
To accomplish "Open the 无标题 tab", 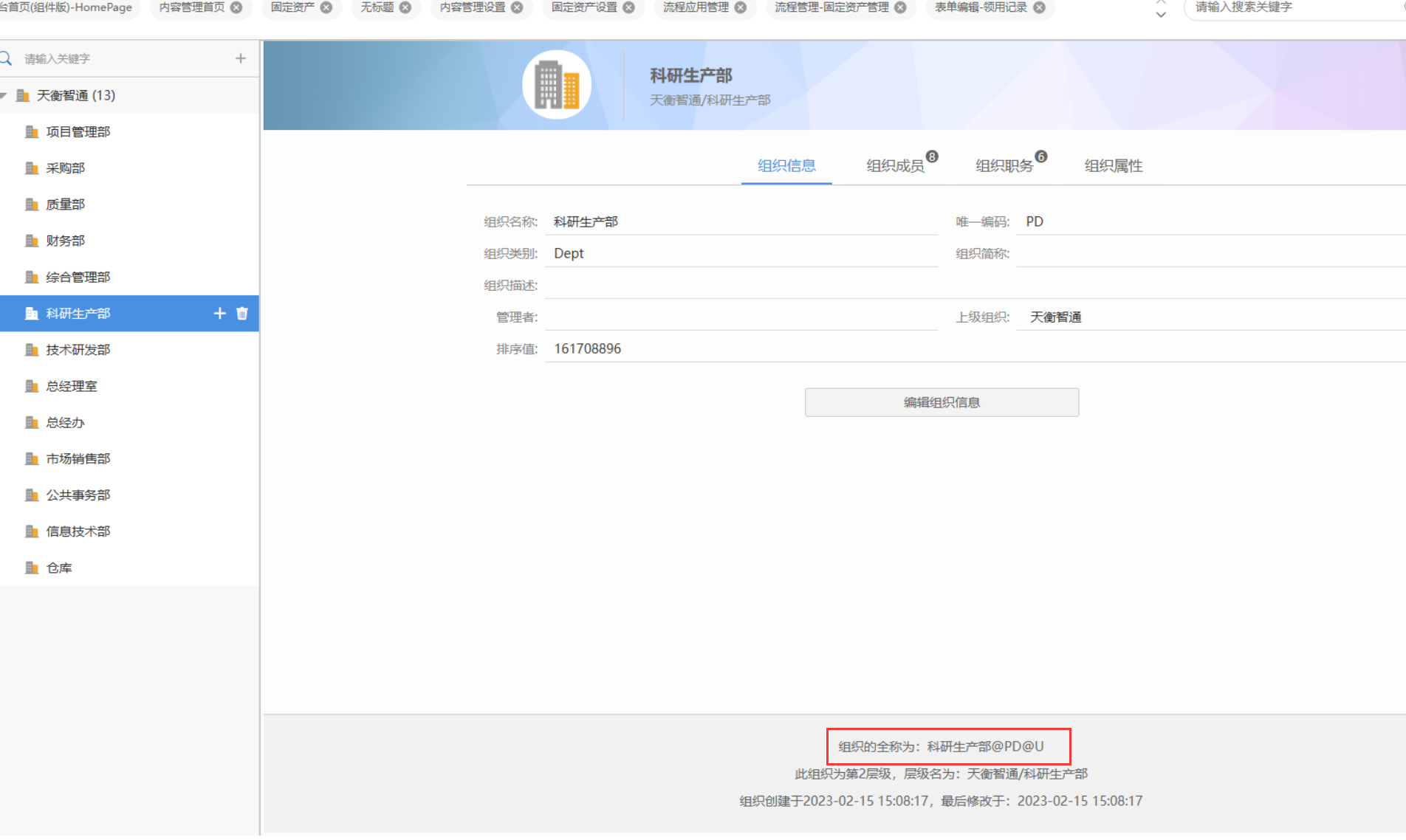I will click(x=377, y=7).
